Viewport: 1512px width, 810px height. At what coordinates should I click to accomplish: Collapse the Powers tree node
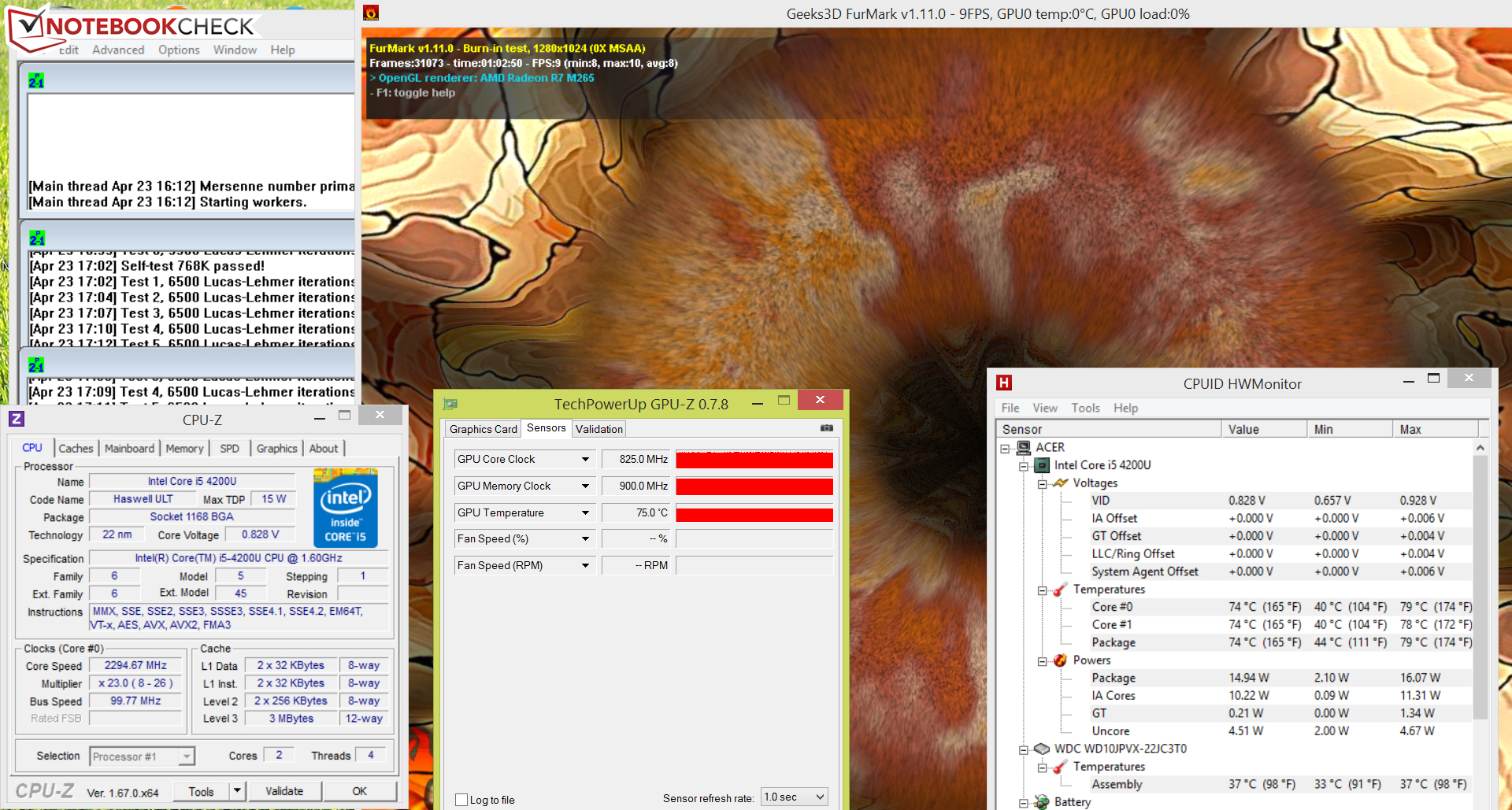[1042, 661]
